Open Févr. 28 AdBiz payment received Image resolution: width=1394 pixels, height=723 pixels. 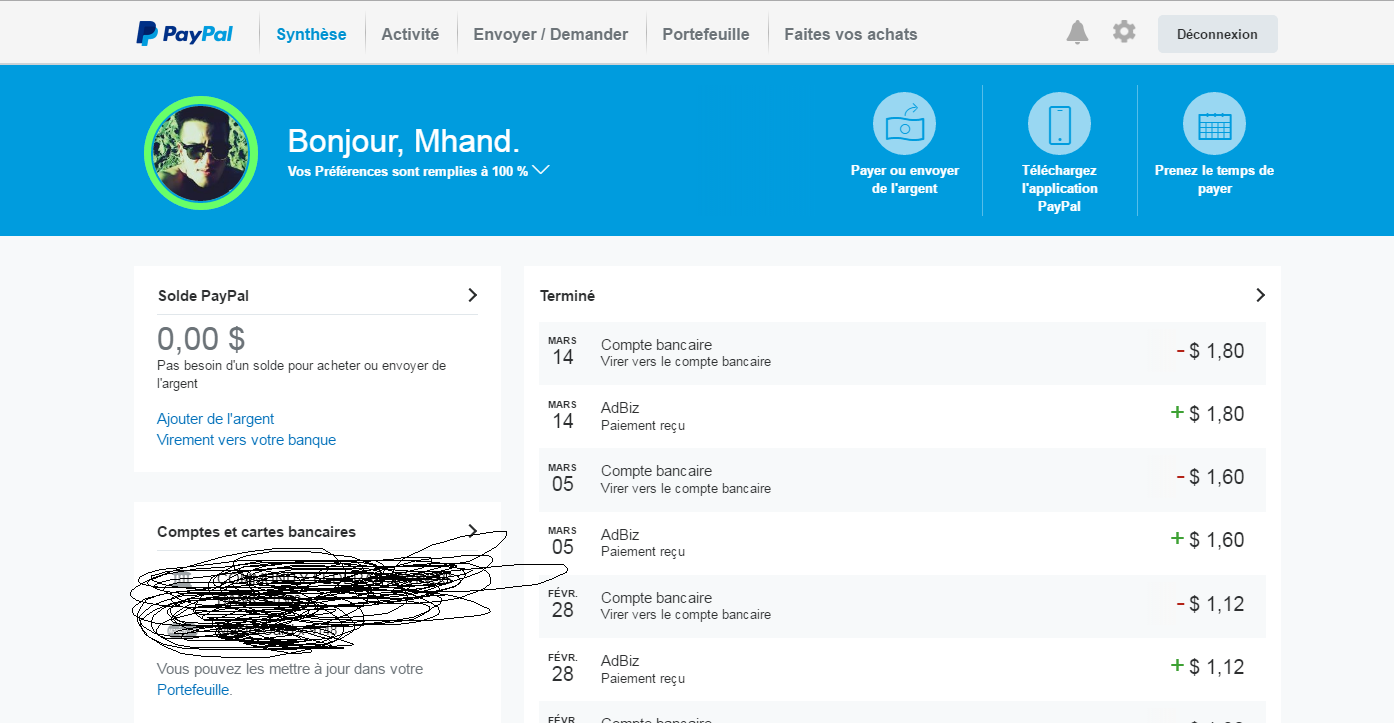click(902, 669)
